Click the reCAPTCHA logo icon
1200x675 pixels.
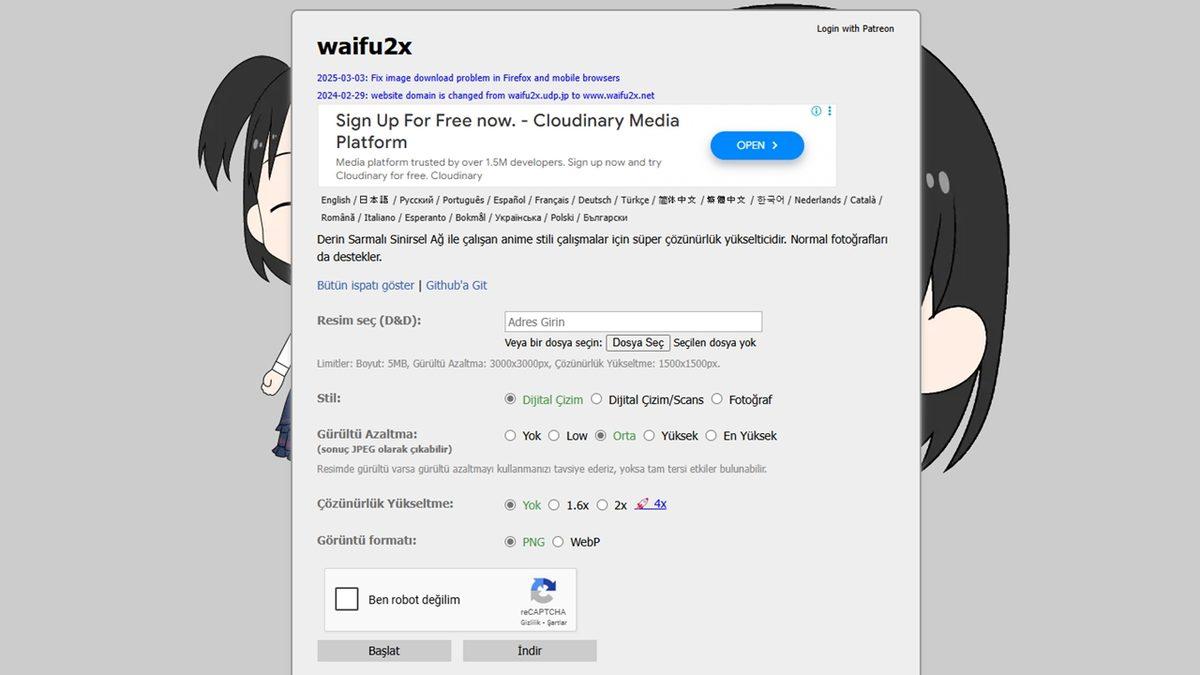(543, 590)
